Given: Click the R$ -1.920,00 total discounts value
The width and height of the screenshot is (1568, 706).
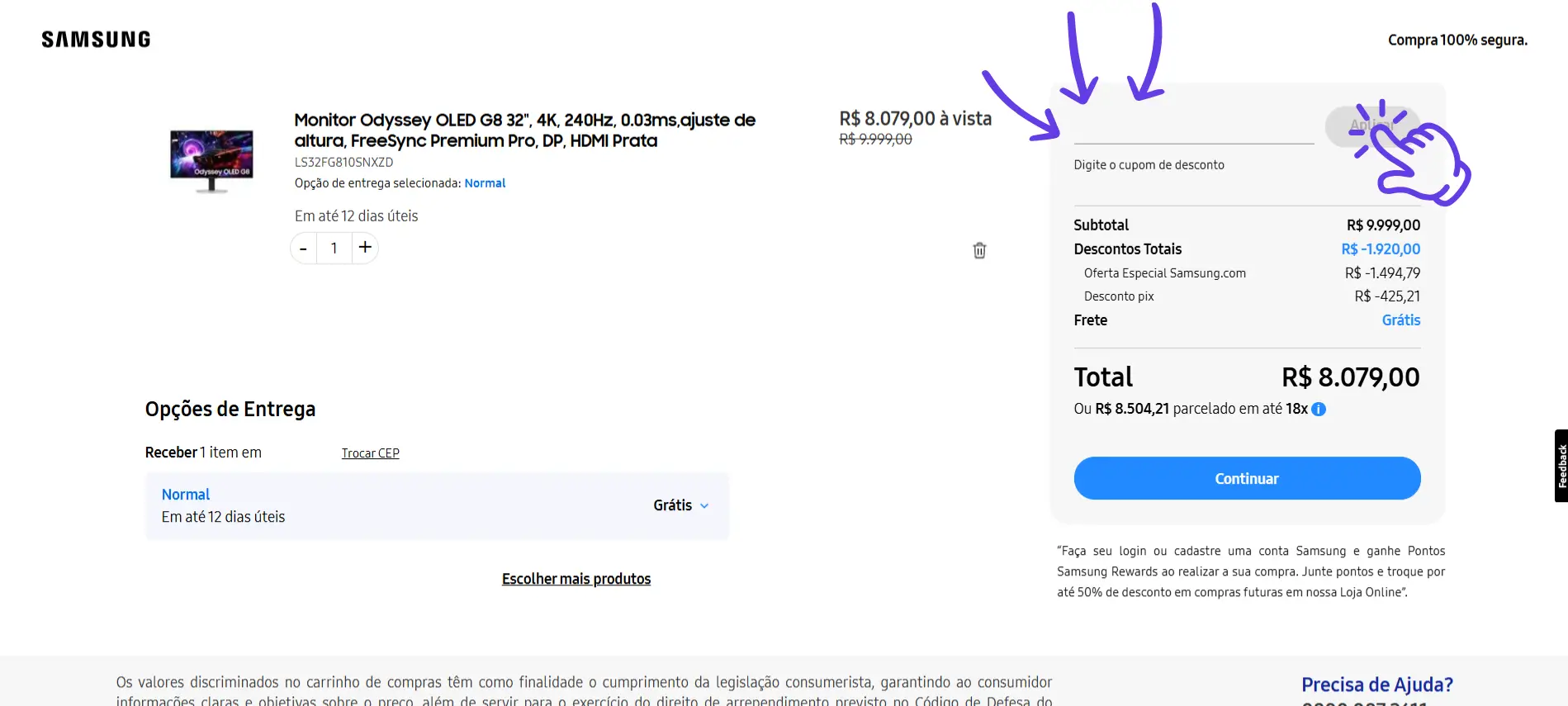Looking at the screenshot, I should pyautogui.click(x=1381, y=249).
